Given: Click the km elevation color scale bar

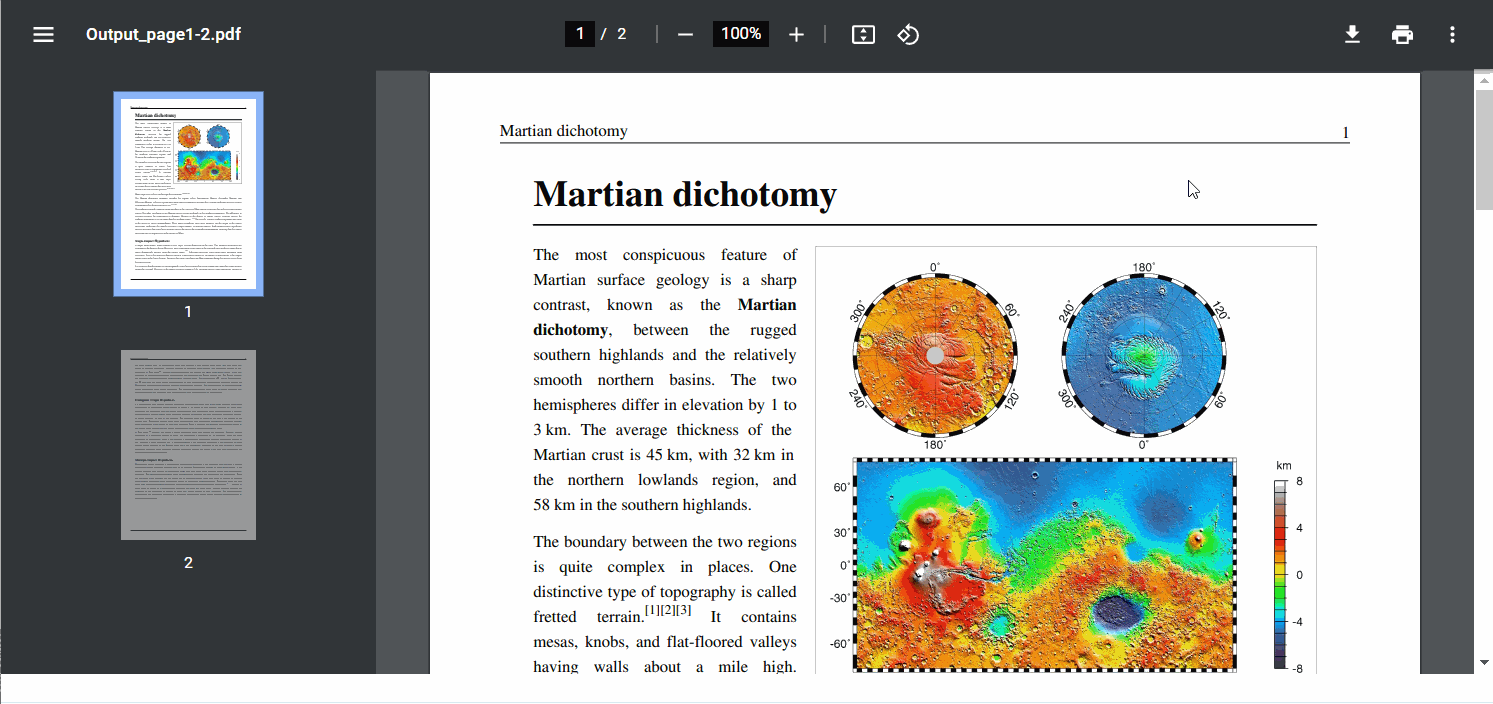Looking at the screenshot, I should pyautogui.click(x=1280, y=575).
